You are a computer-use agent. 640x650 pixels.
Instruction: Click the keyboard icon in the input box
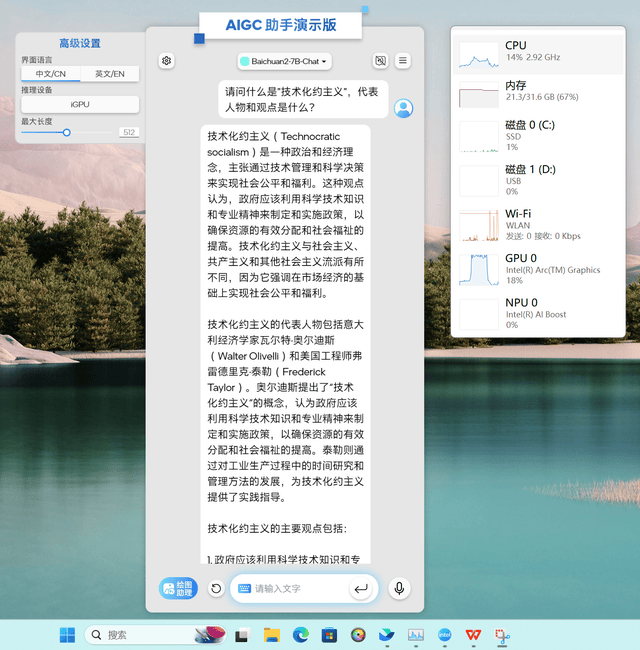click(x=244, y=588)
